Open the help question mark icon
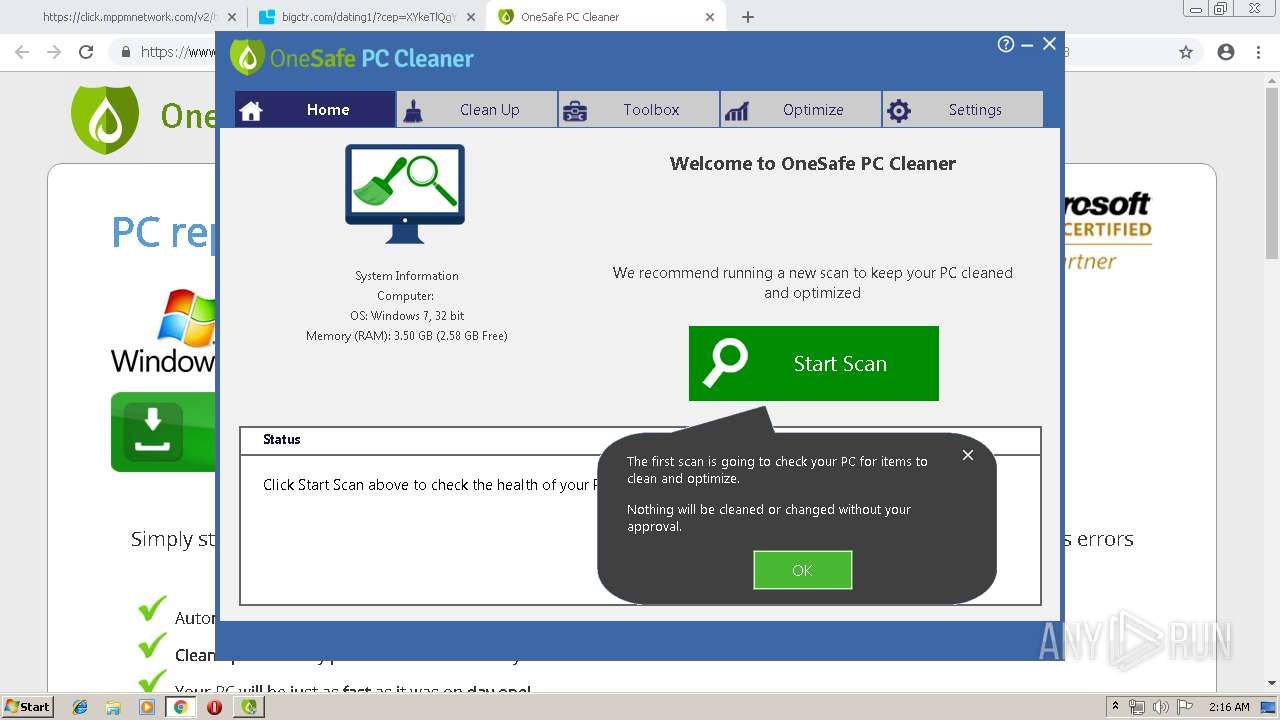The image size is (1280, 720). [x=1006, y=44]
